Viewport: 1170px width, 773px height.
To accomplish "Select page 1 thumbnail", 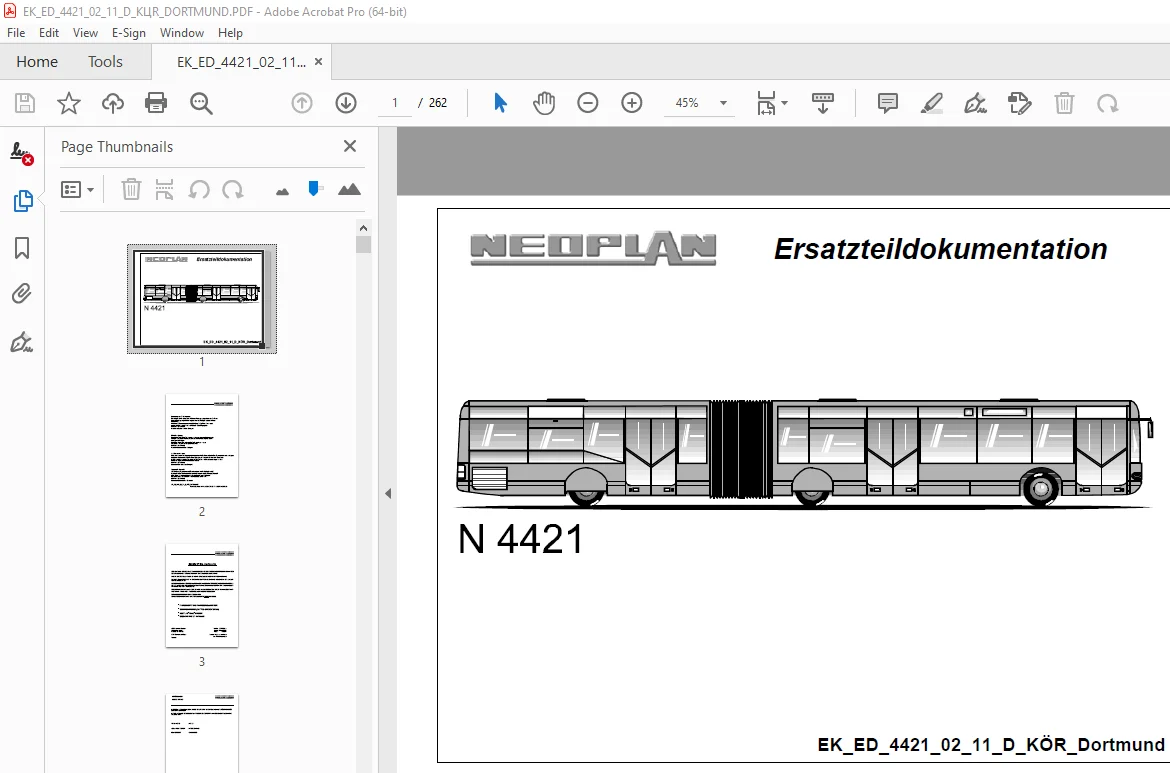I will pos(201,298).
